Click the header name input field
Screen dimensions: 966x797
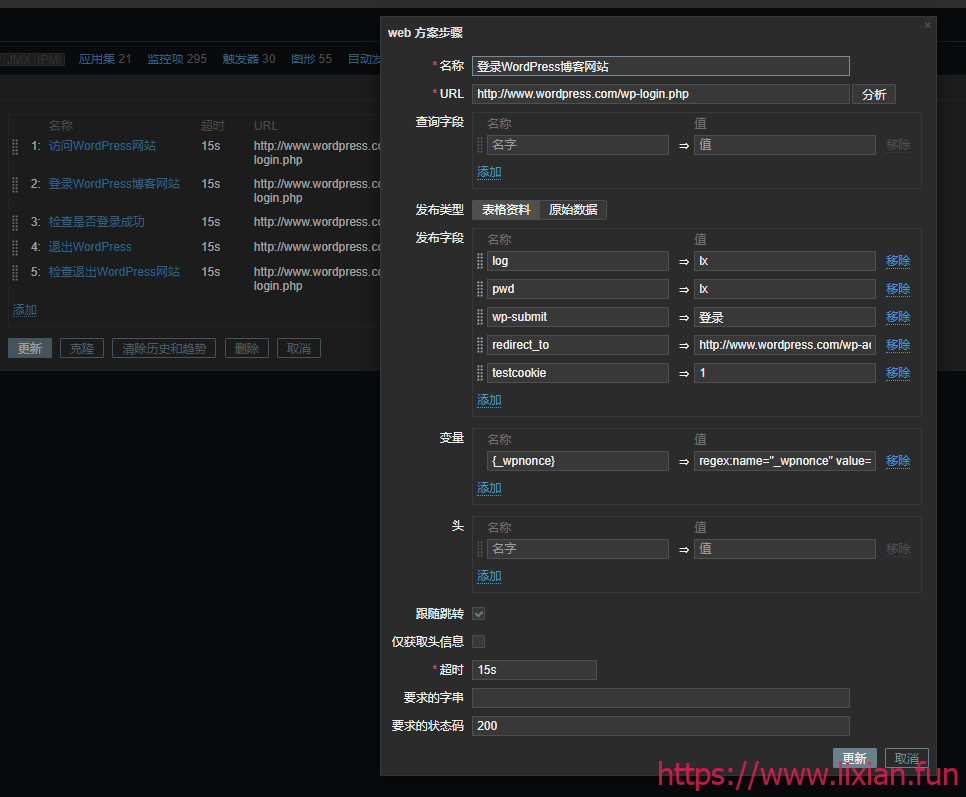pos(577,549)
